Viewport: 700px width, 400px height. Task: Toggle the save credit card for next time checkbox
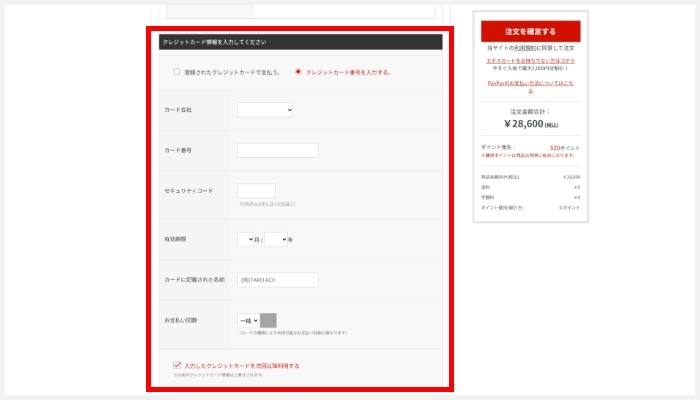(x=177, y=366)
